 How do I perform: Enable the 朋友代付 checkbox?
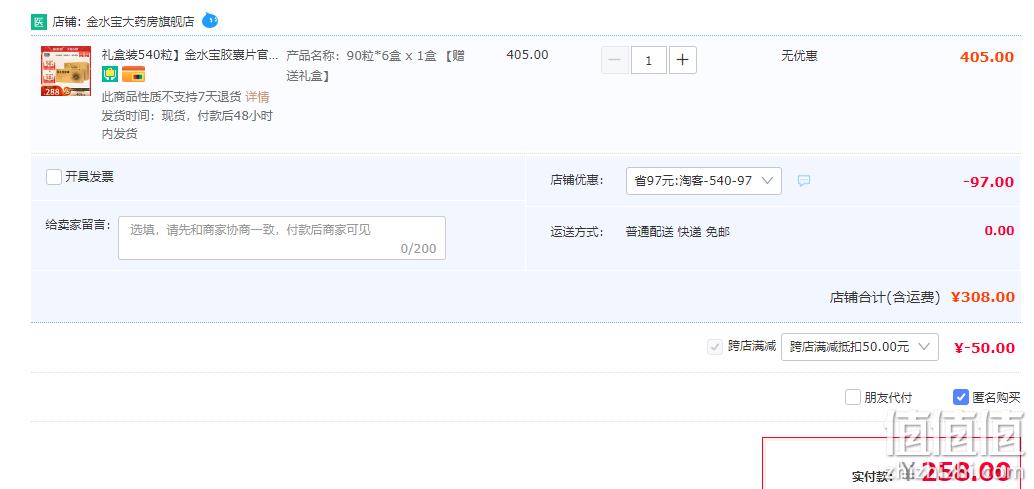853,397
